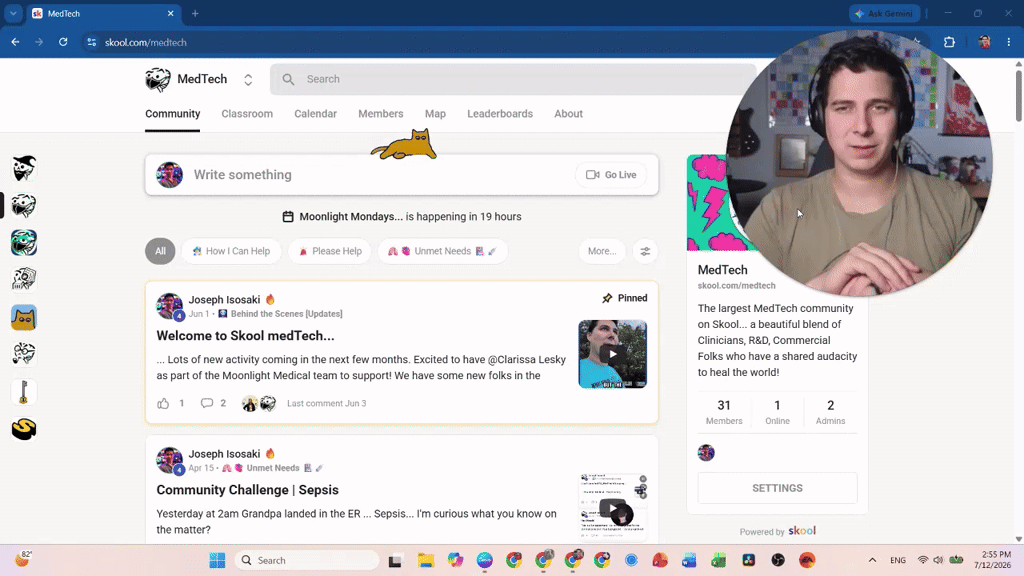Open Windows Start menu
Screen dimensions: 1024x576
[217, 560]
